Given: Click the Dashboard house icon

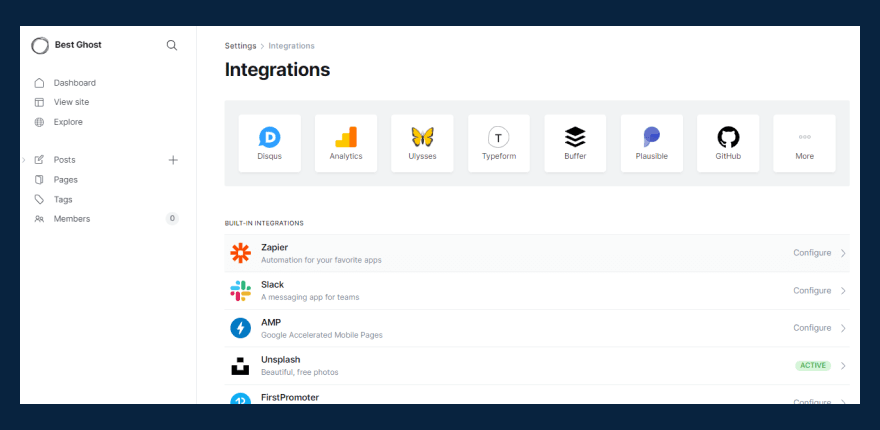Looking at the screenshot, I should point(39,83).
